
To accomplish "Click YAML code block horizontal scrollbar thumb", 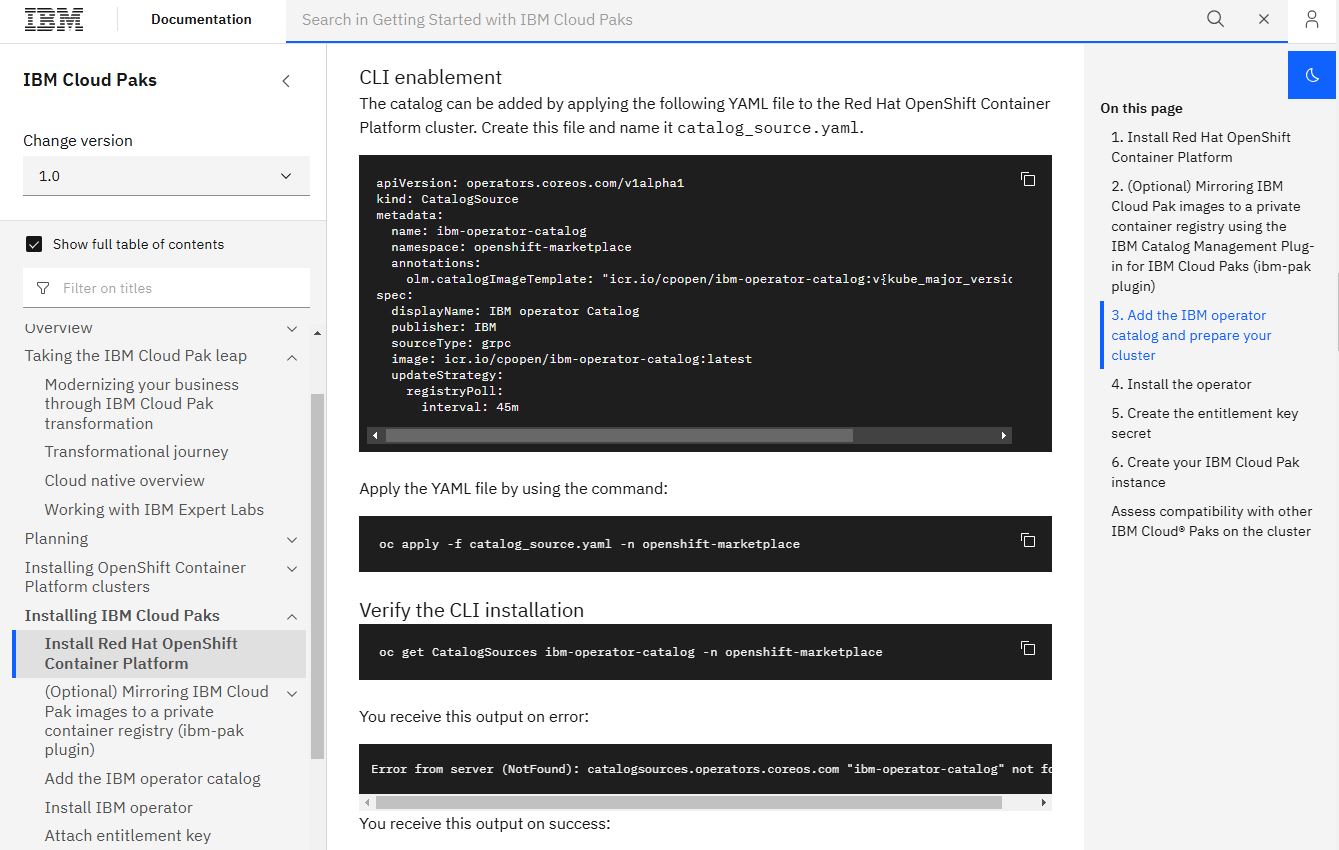I will click(x=619, y=436).
